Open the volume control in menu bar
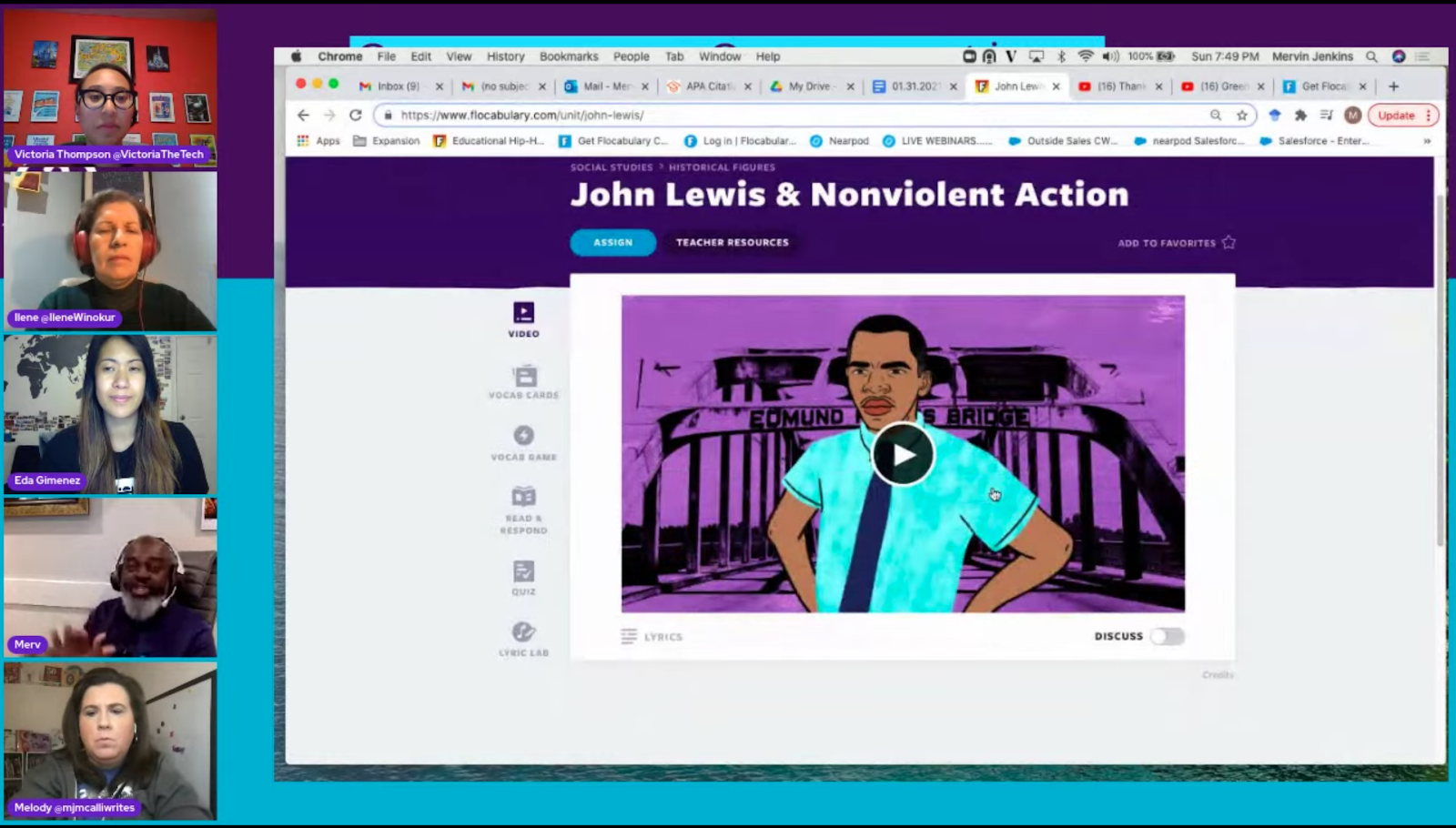This screenshot has height=828, width=1456. 1110,56
